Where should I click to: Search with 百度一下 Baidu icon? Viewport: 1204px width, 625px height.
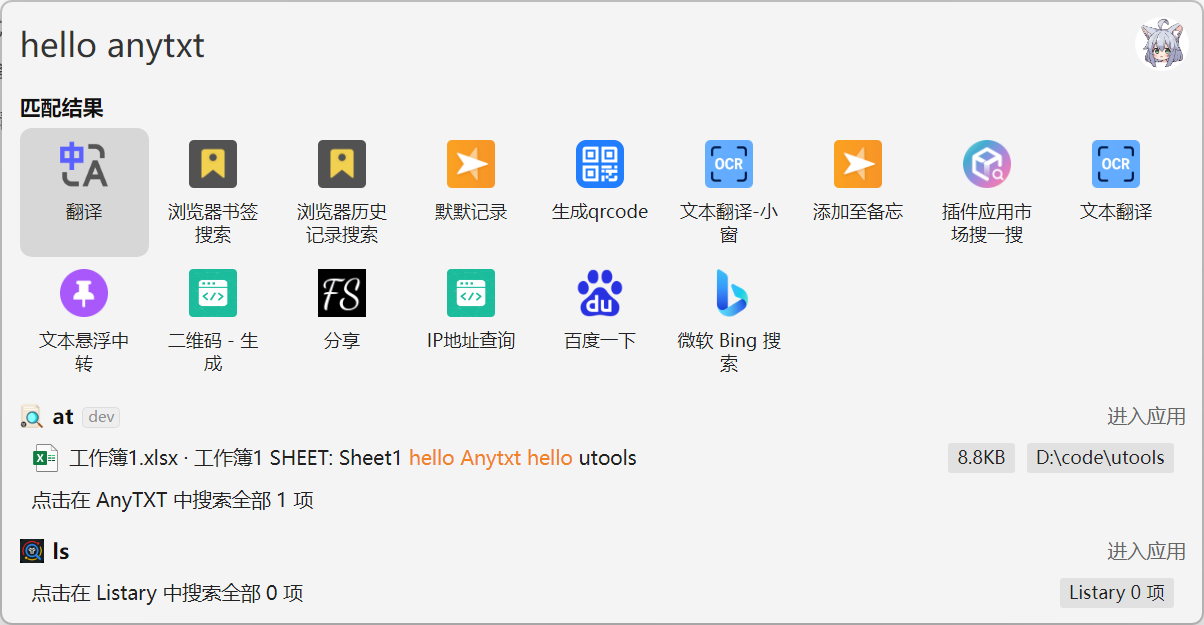pyautogui.click(x=600, y=293)
